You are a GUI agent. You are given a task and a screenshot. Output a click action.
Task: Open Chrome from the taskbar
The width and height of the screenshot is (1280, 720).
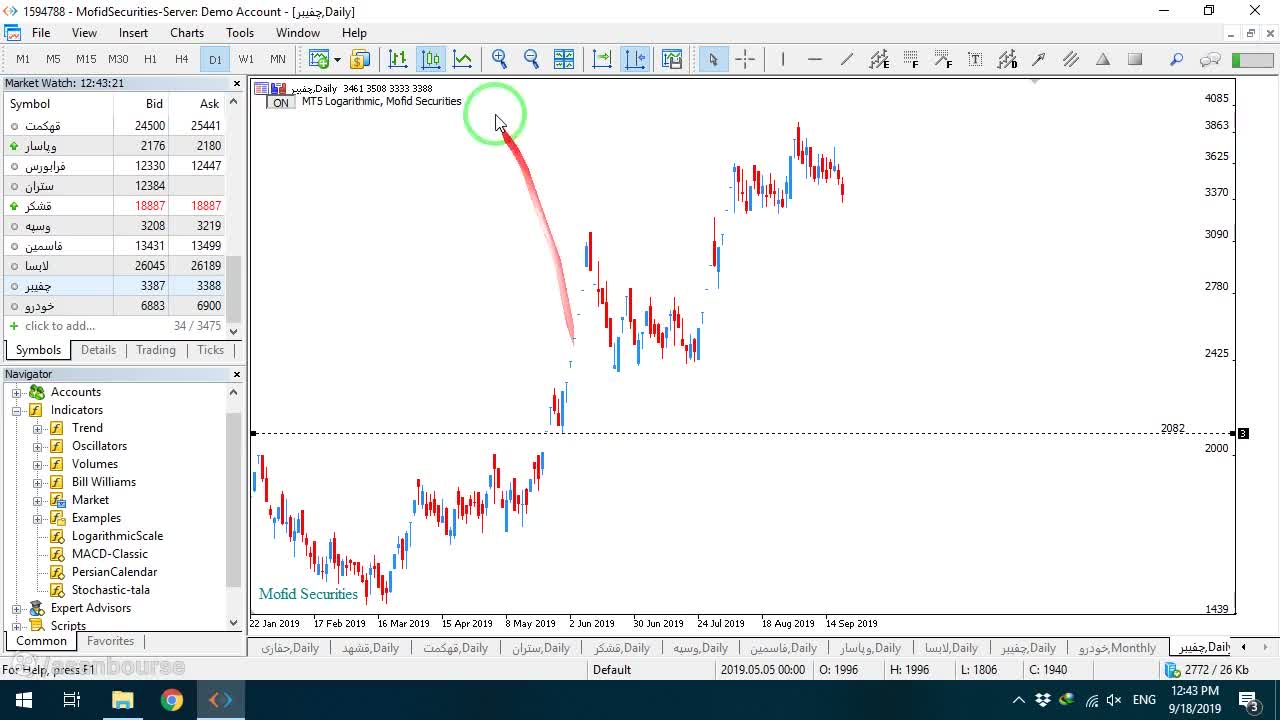[172, 700]
